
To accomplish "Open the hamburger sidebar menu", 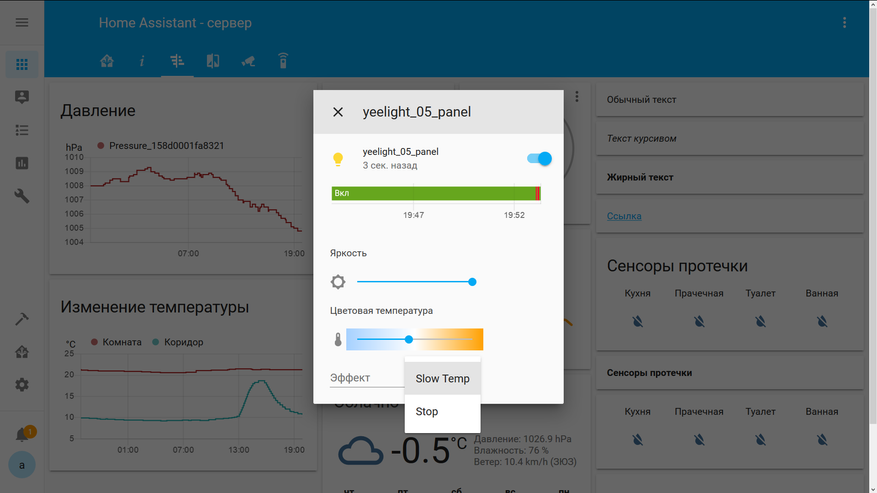I will click(22, 22).
